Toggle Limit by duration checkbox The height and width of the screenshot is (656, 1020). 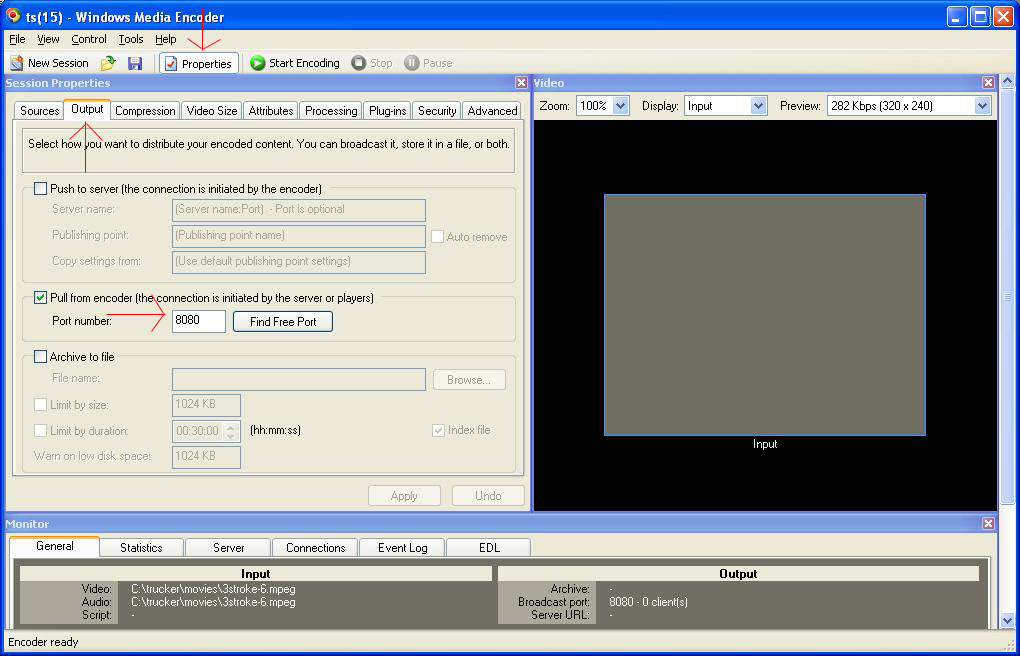click(40, 430)
